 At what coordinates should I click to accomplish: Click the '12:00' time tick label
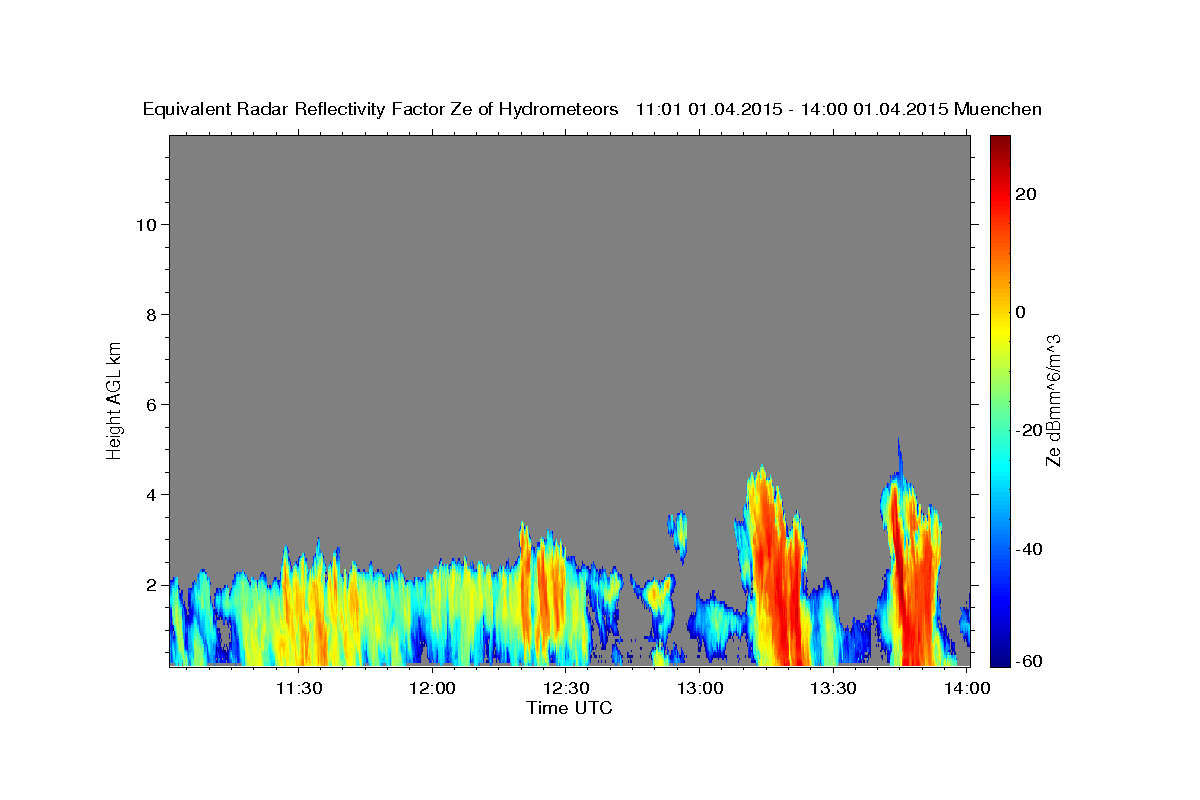[x=432, y=688]
